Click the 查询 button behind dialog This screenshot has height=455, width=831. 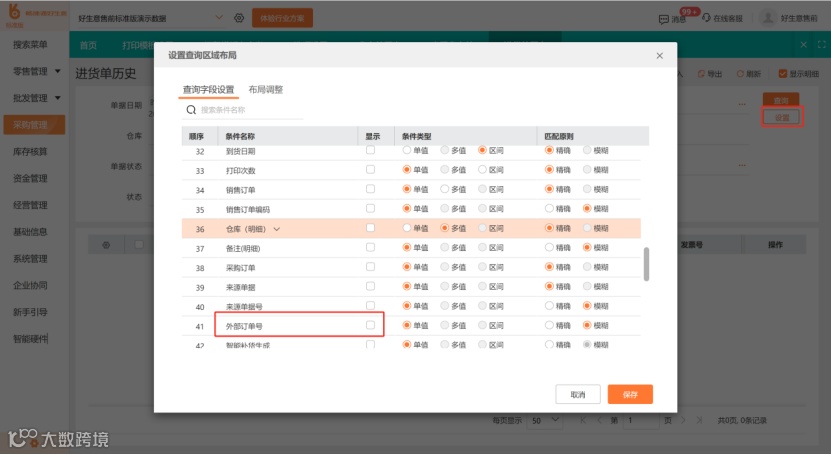click(781, 100)
